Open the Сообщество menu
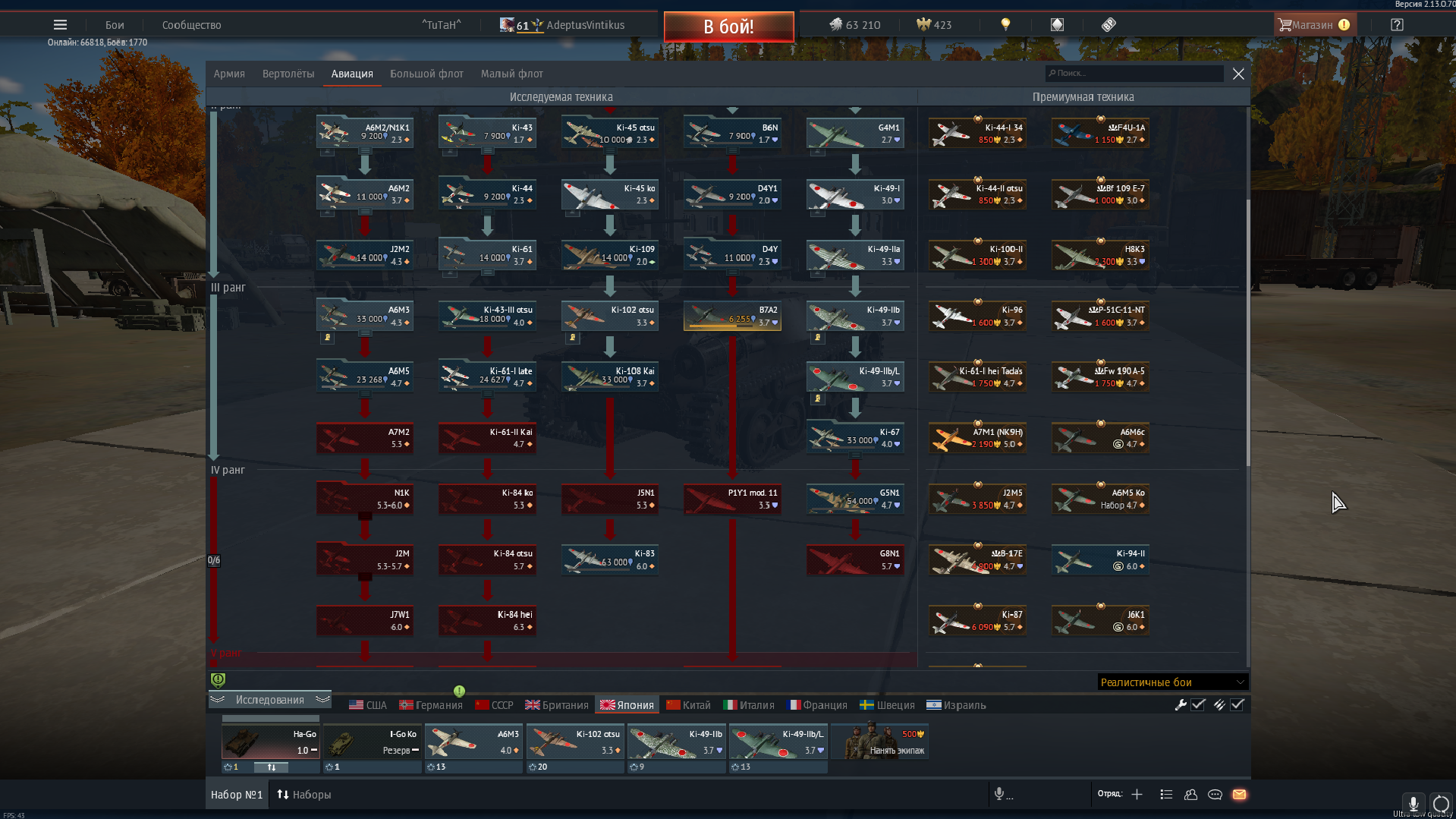The image size is (1456, 819). (192, 25)
